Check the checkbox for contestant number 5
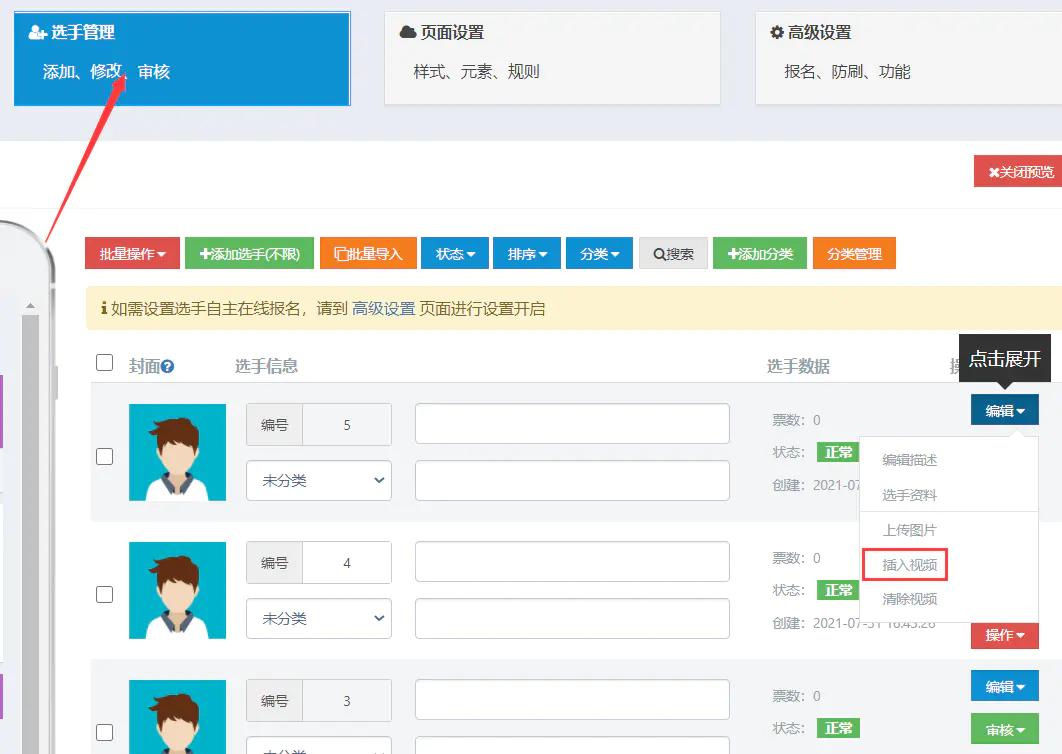 point(104,456)
